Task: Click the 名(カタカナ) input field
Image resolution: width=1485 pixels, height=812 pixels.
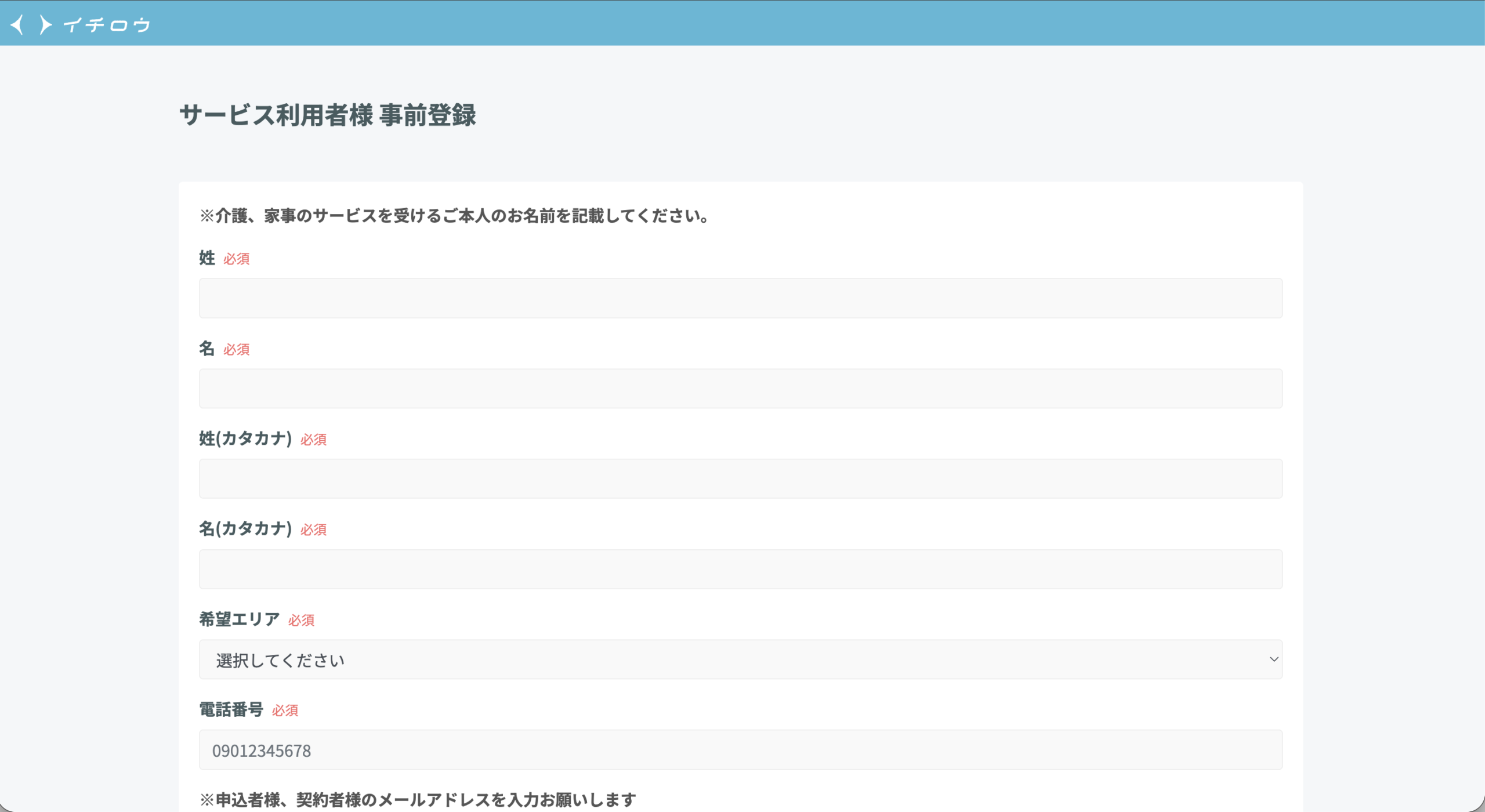Action: point(740,570)
